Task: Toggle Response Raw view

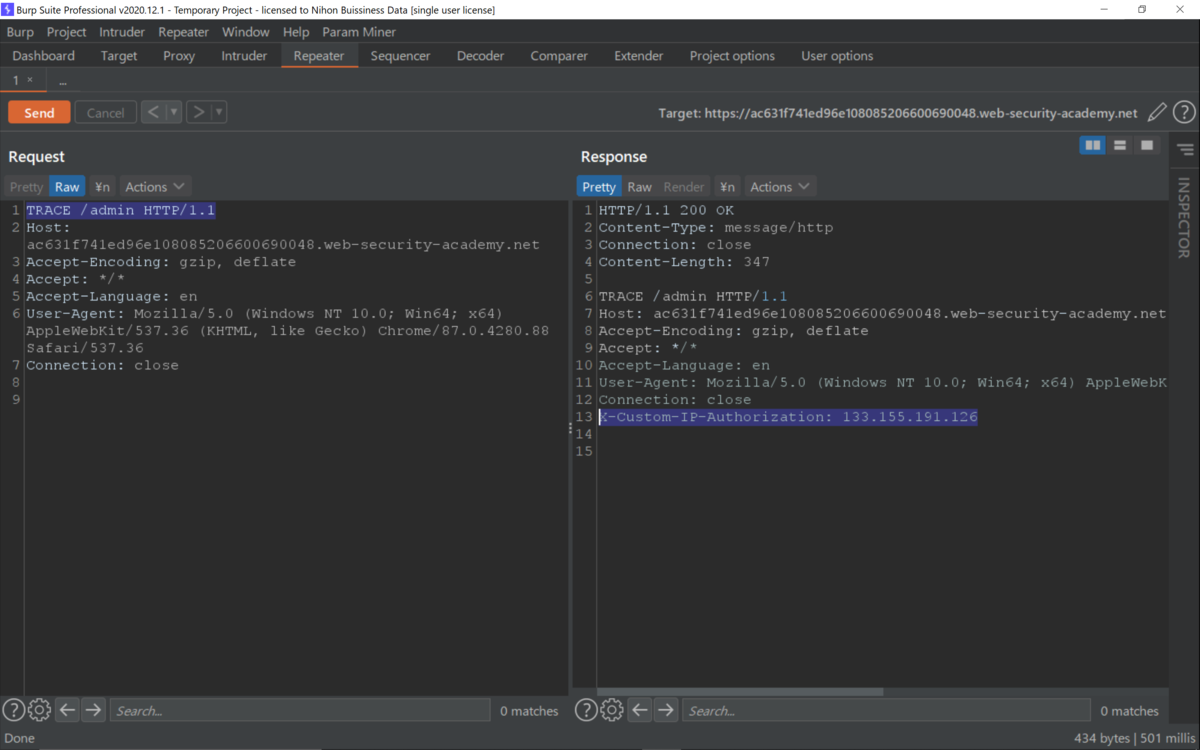Action: [x=640, y=187]
